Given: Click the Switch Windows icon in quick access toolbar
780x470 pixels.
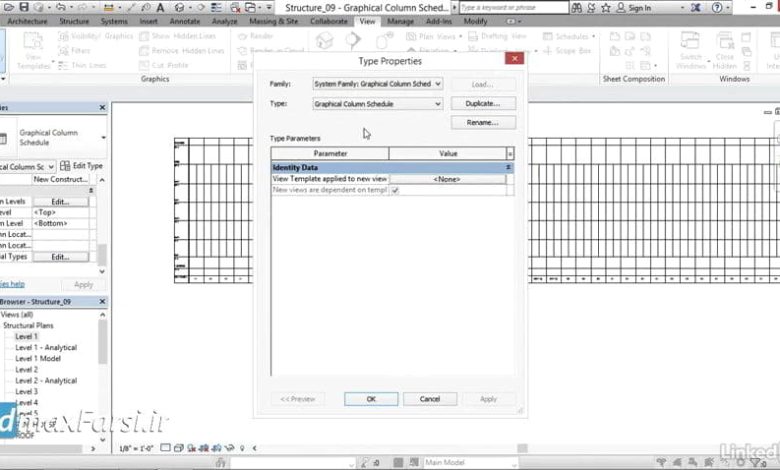Looking at the screenshot, I should (x=251, y=7).
